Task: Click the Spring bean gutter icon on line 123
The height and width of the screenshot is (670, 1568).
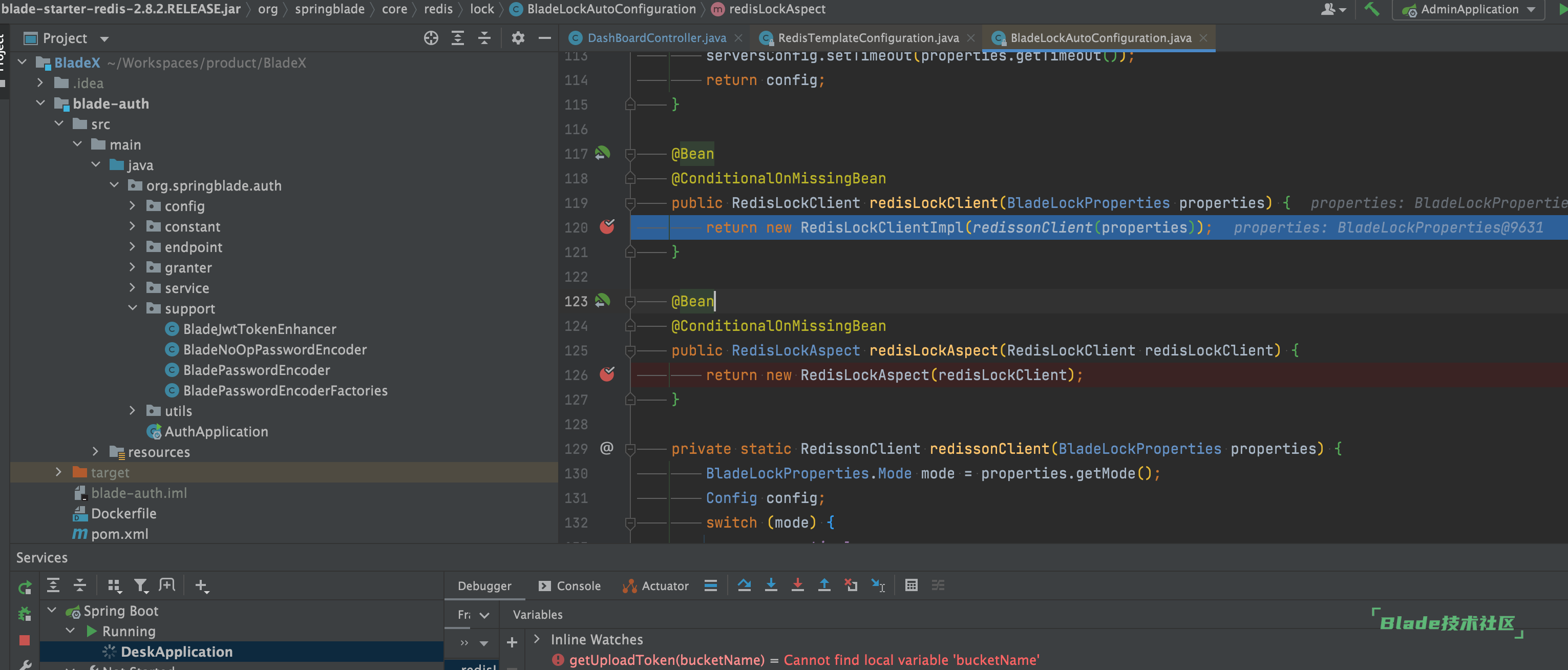Action: coord(602,300)
